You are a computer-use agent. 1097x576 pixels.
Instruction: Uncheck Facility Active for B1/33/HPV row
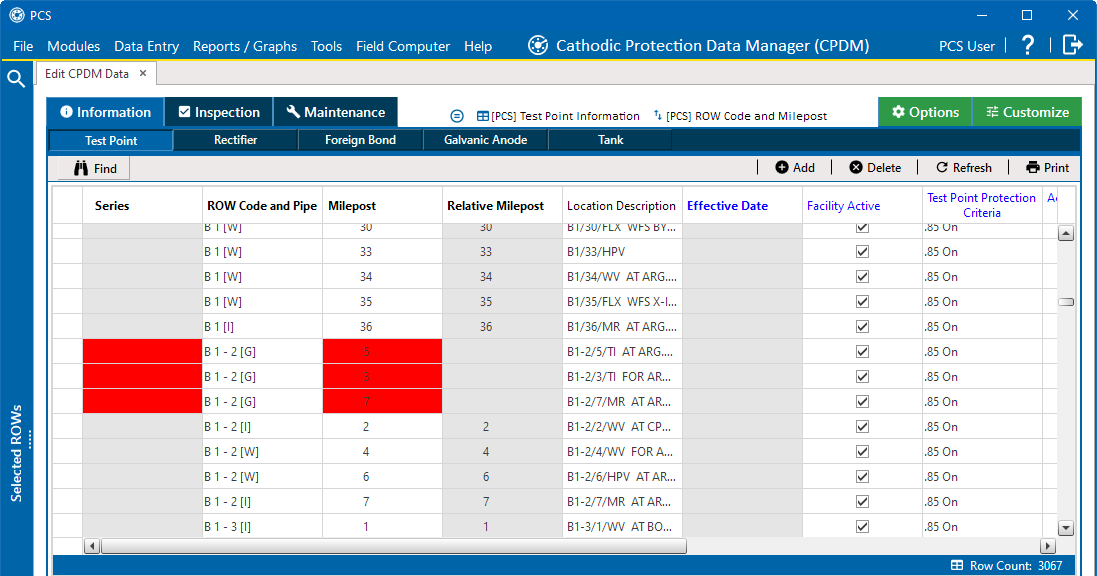pyautogui.click(x=862, y=252)
